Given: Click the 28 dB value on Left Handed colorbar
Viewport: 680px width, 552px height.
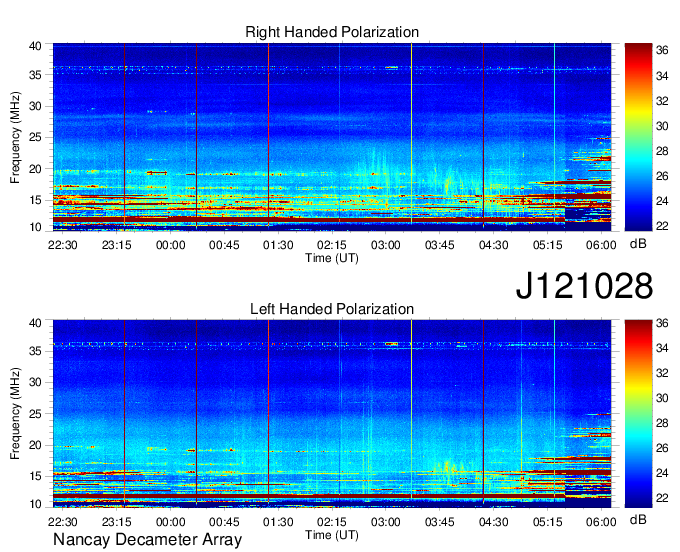Looking at the screenshot, I should coord(662,423).
